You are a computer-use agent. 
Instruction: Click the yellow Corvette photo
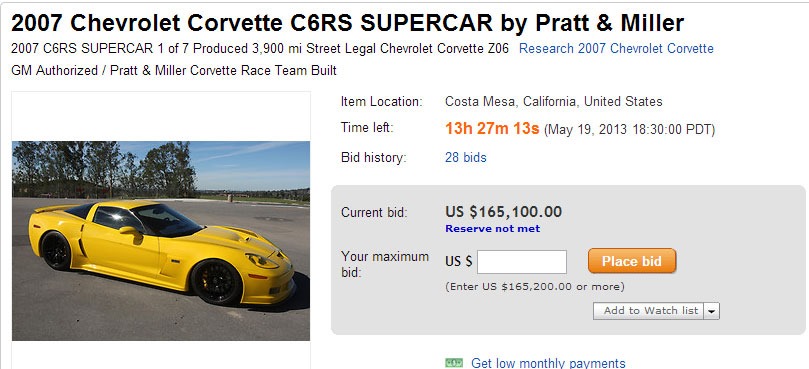coord(161,240)
